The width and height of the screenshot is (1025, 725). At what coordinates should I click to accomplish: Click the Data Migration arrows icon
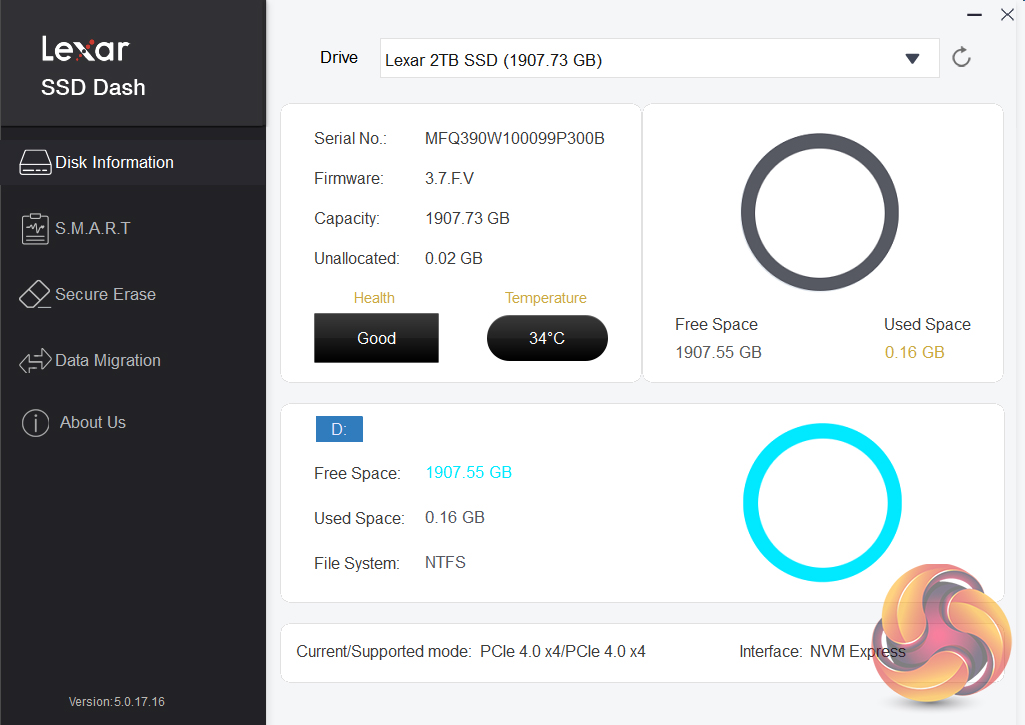click(x=35, y=360)
